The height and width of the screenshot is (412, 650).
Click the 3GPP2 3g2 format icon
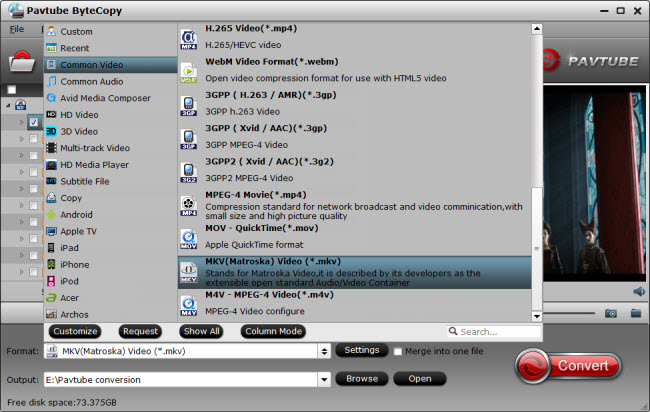click(x=189, y=172)
